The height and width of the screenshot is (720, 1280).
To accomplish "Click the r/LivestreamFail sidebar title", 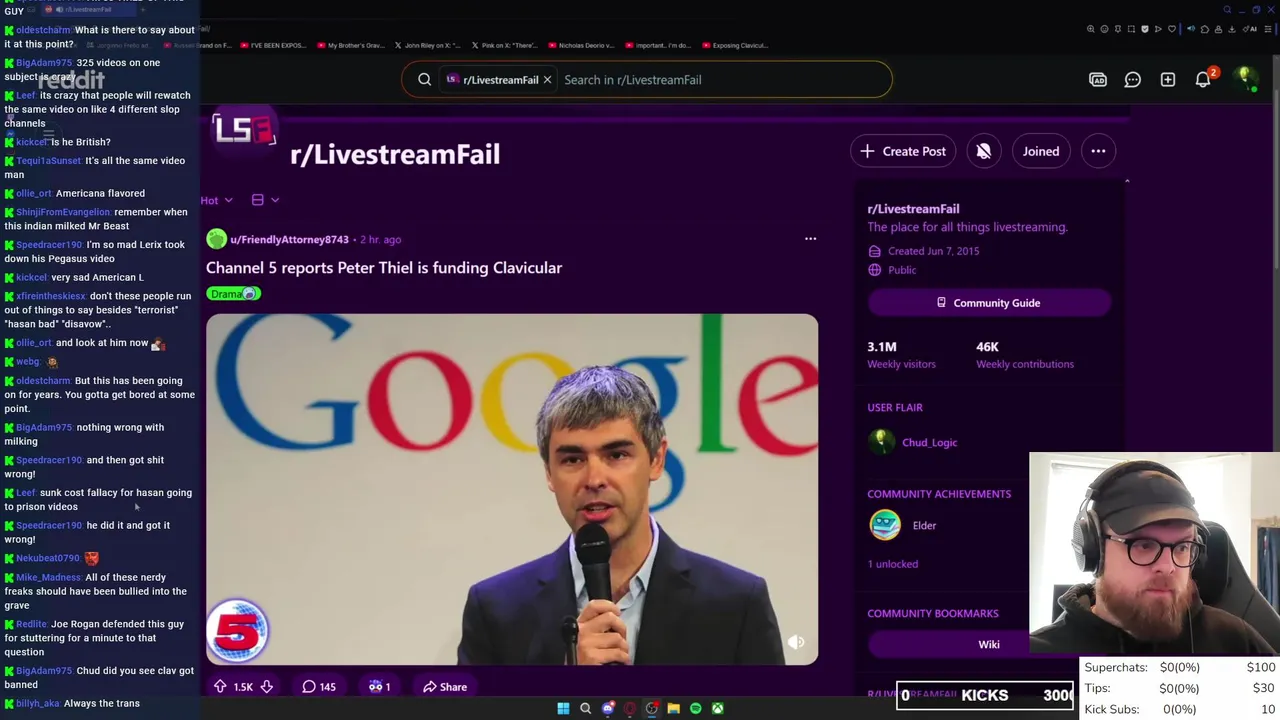I will click(913, 209).
